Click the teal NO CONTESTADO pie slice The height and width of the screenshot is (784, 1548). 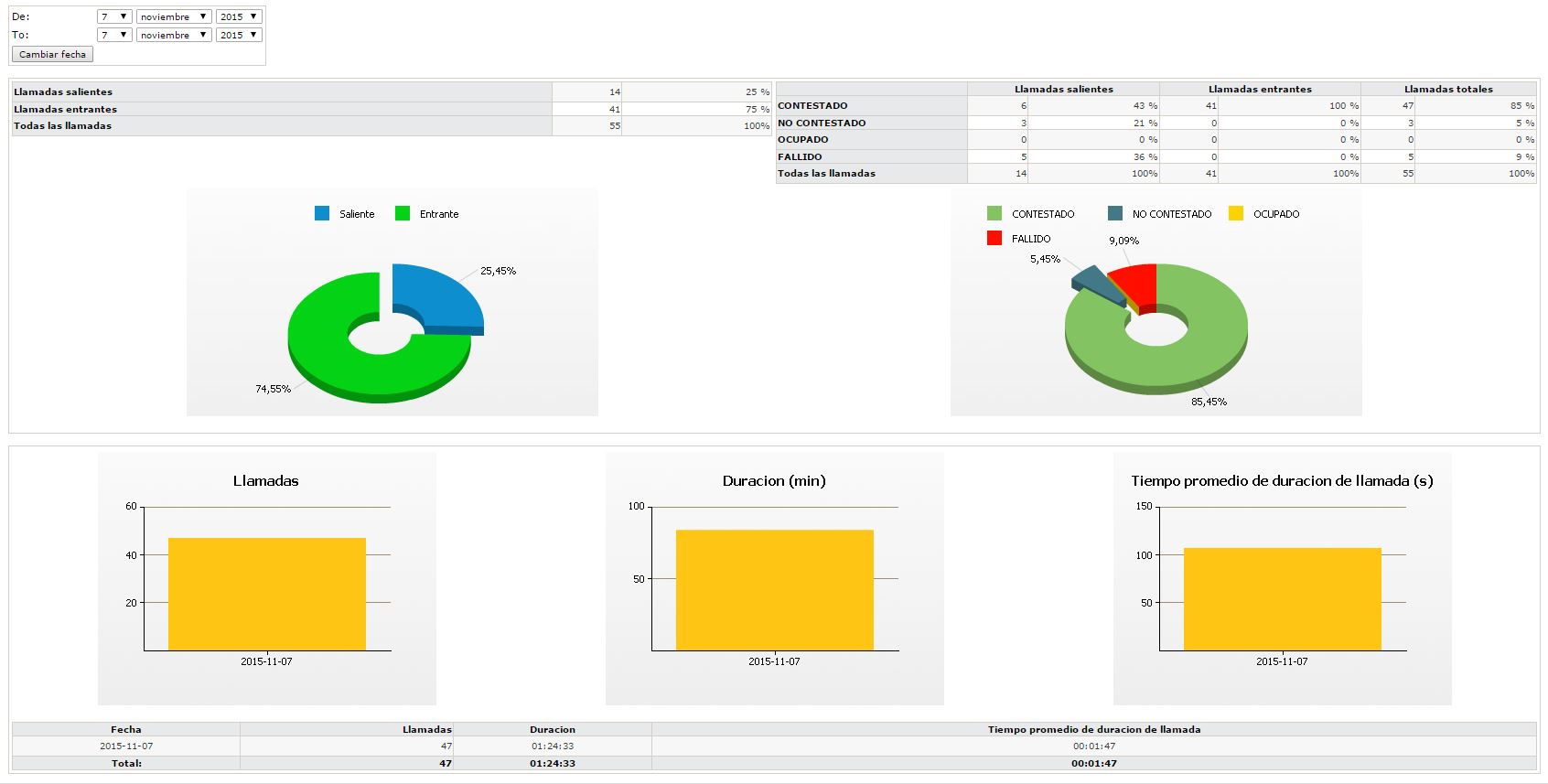(1096, 284)
